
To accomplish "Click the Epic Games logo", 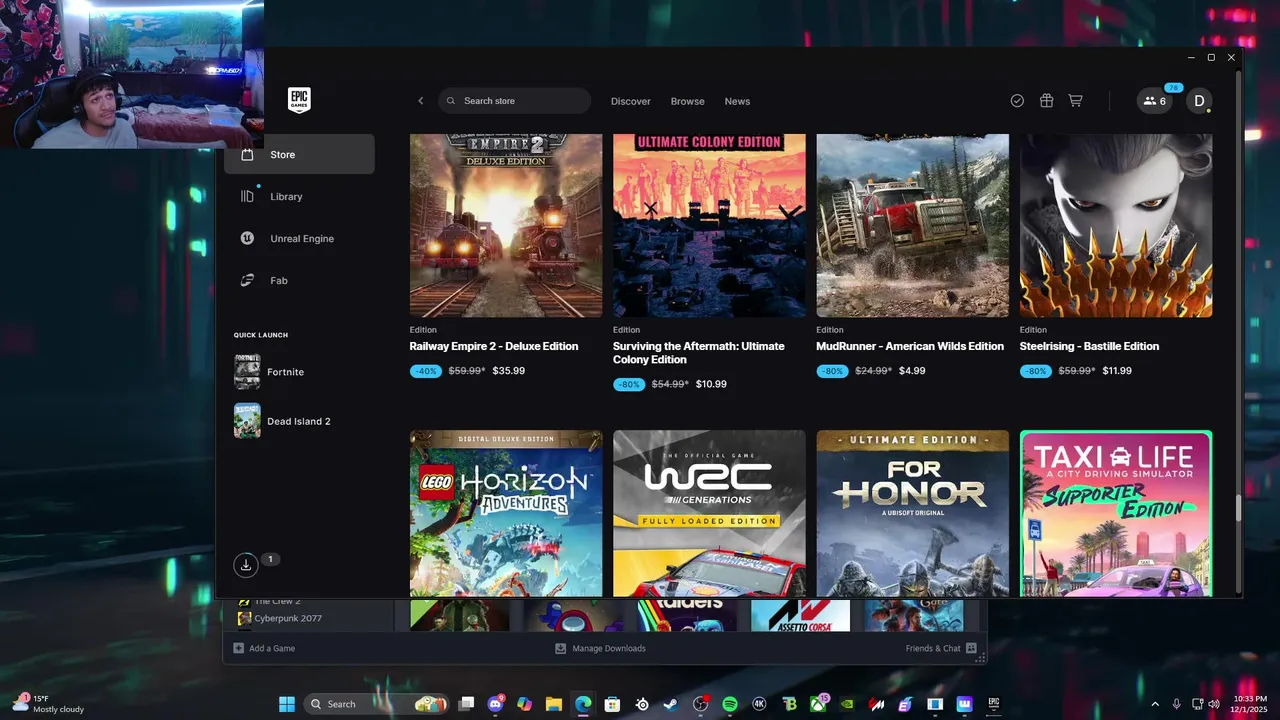I will click(299, 100).
